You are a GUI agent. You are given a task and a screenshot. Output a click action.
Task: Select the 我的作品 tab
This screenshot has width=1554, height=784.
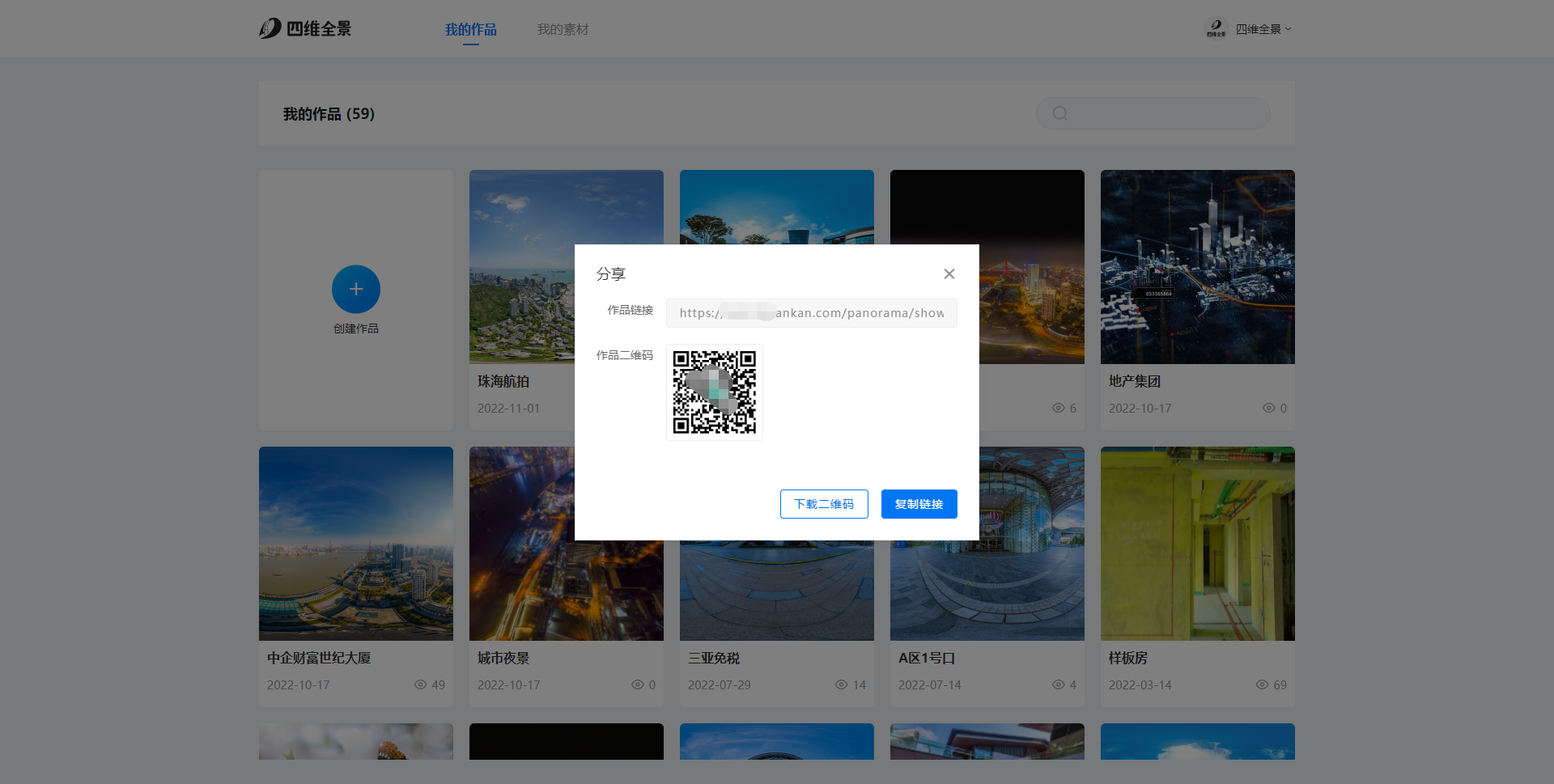pos(470,30)
